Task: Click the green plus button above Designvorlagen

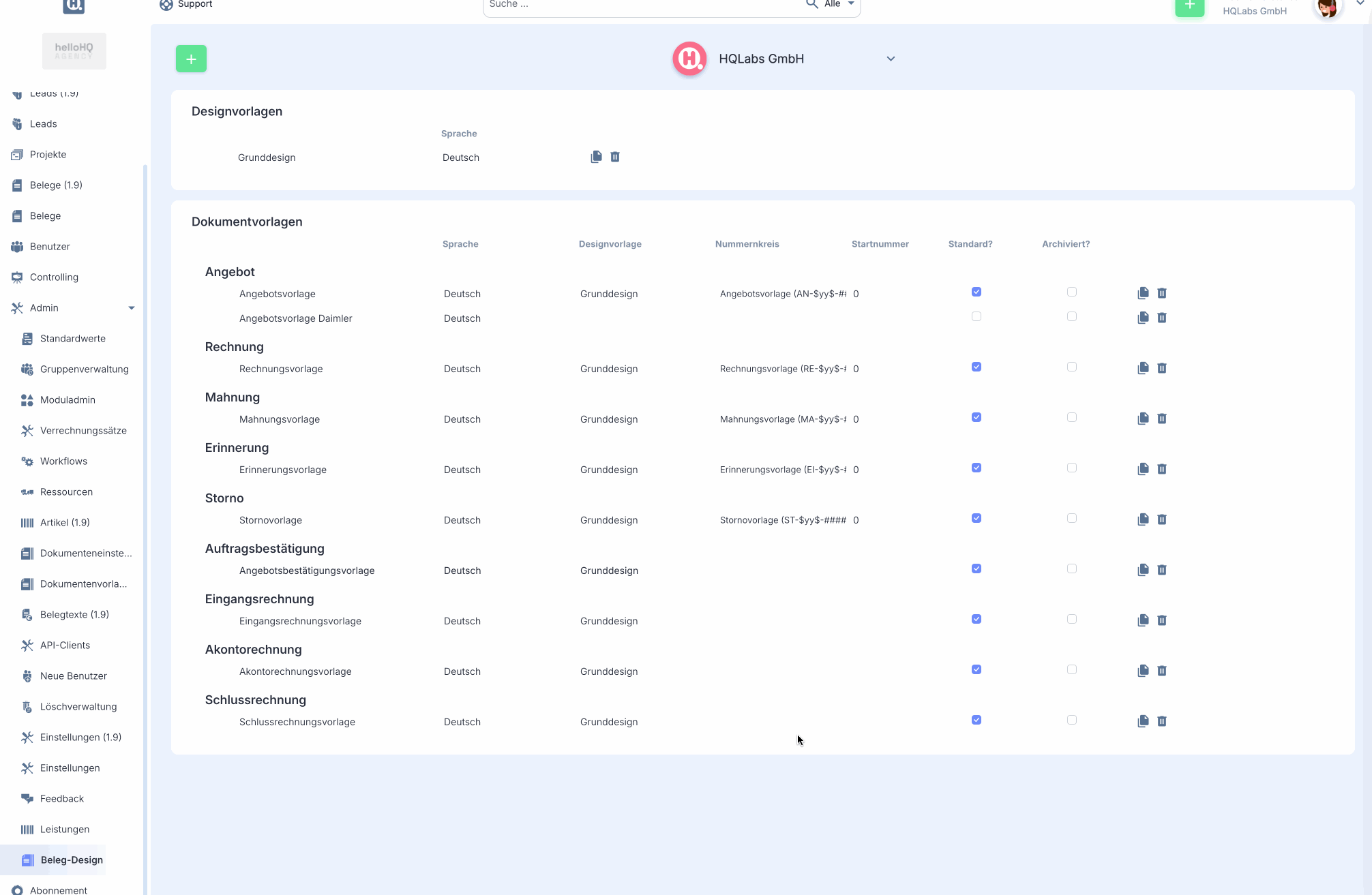Action: tap(191, 59)
